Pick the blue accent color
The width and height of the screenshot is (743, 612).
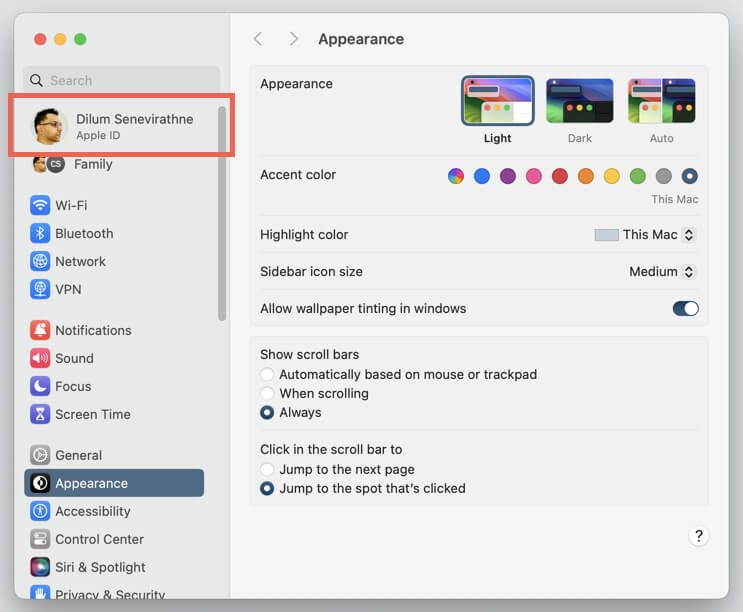[x=482, y=176]
